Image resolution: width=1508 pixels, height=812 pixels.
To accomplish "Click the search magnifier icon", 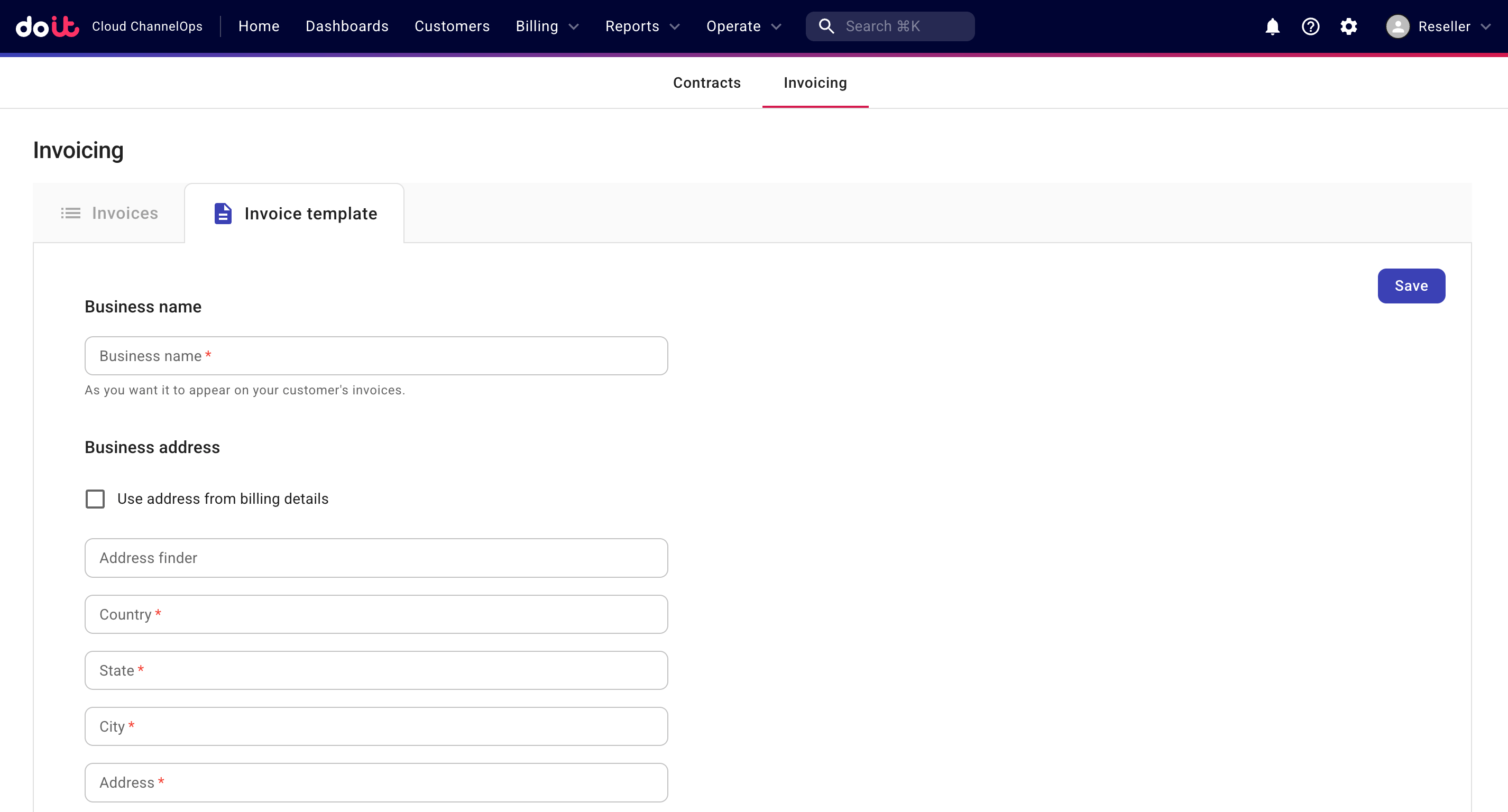I will tap(826, 26).
